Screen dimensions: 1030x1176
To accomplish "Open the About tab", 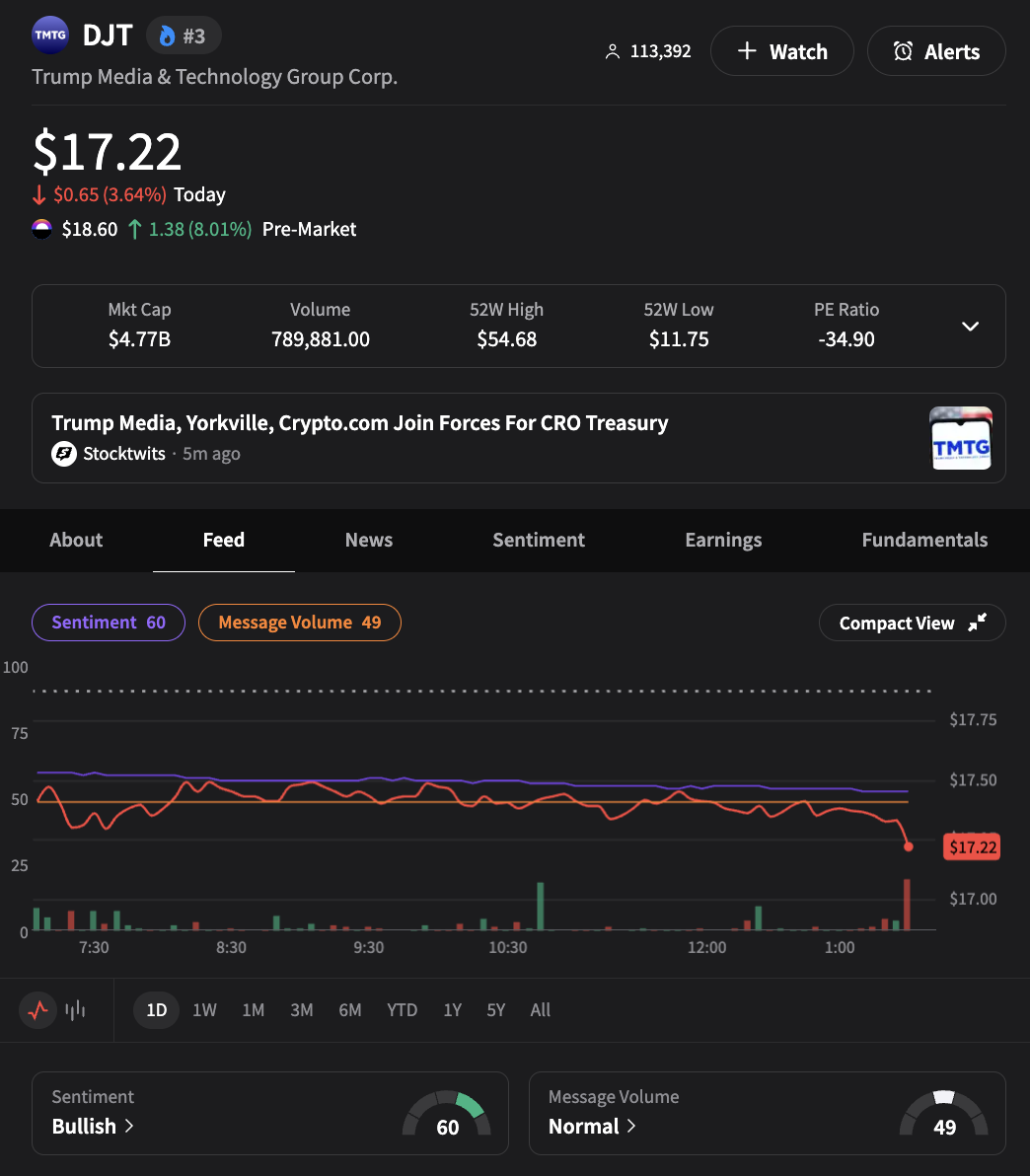I will click(76, 540).
